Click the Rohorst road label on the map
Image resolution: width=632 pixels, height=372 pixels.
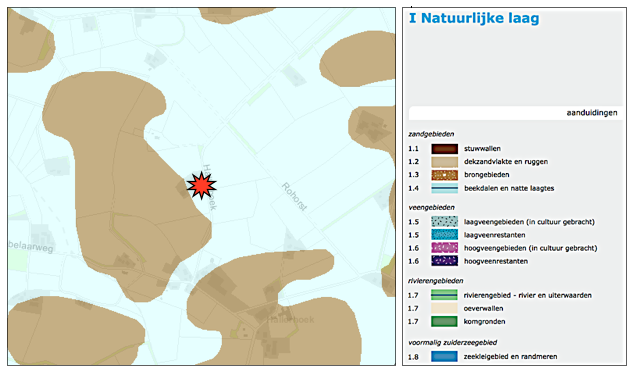(x=294, y=197)
